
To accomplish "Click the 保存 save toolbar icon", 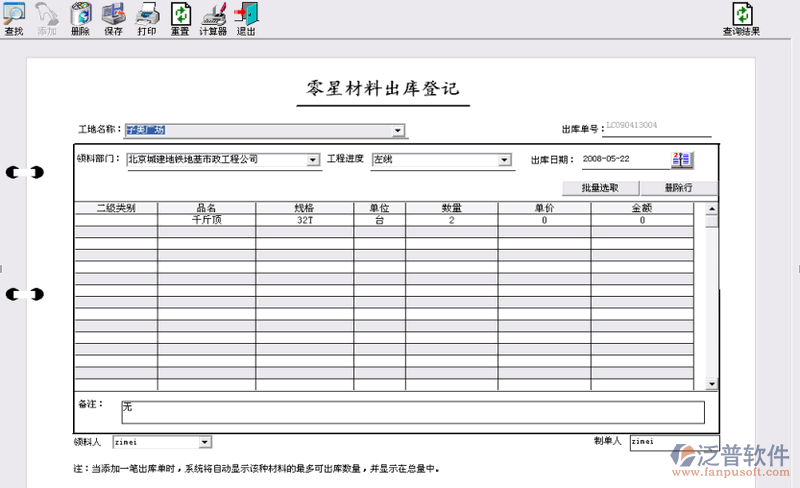I will click(113, 16).
